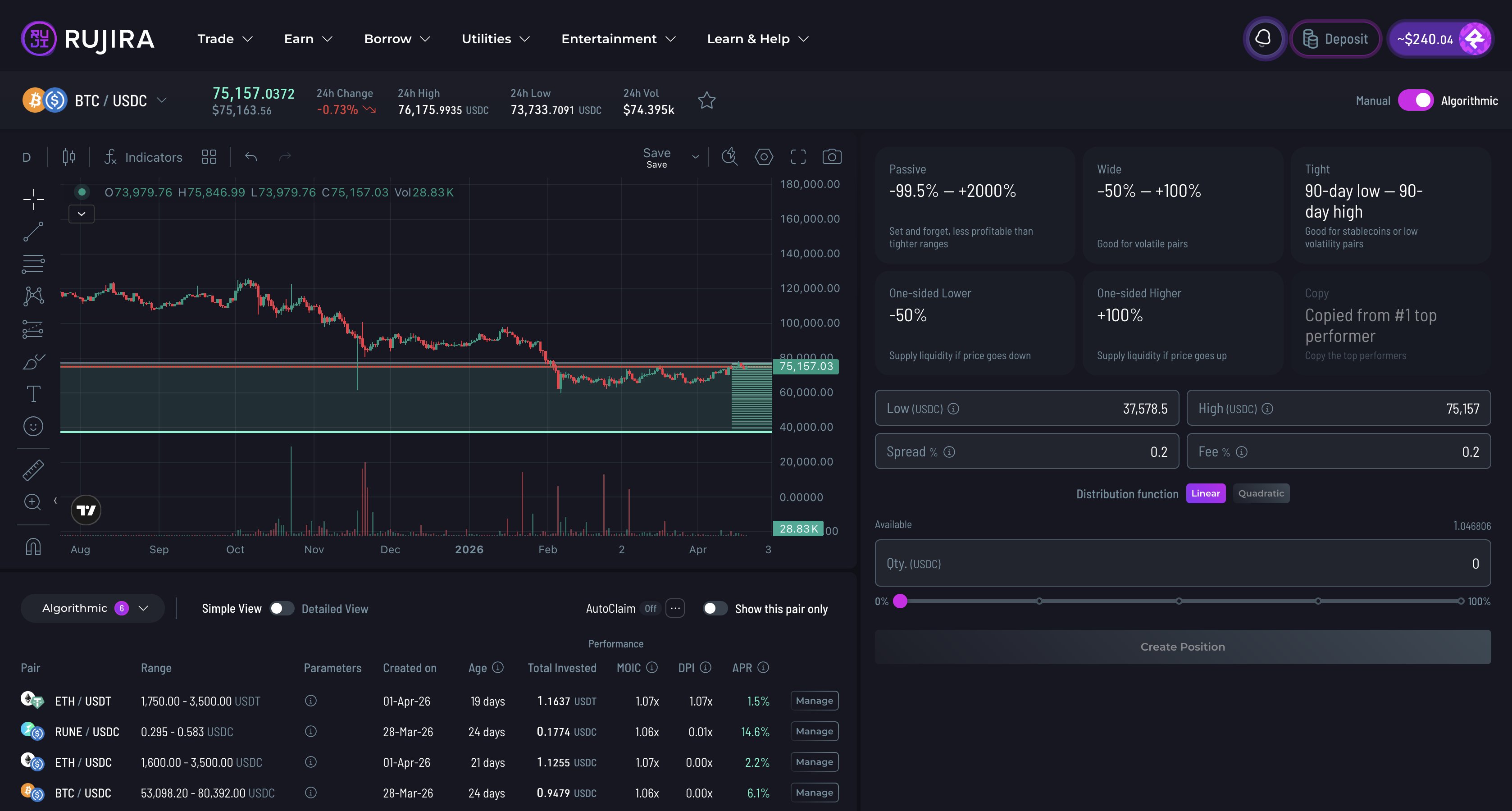Show info tooltip for Low (USDC)

954,409
